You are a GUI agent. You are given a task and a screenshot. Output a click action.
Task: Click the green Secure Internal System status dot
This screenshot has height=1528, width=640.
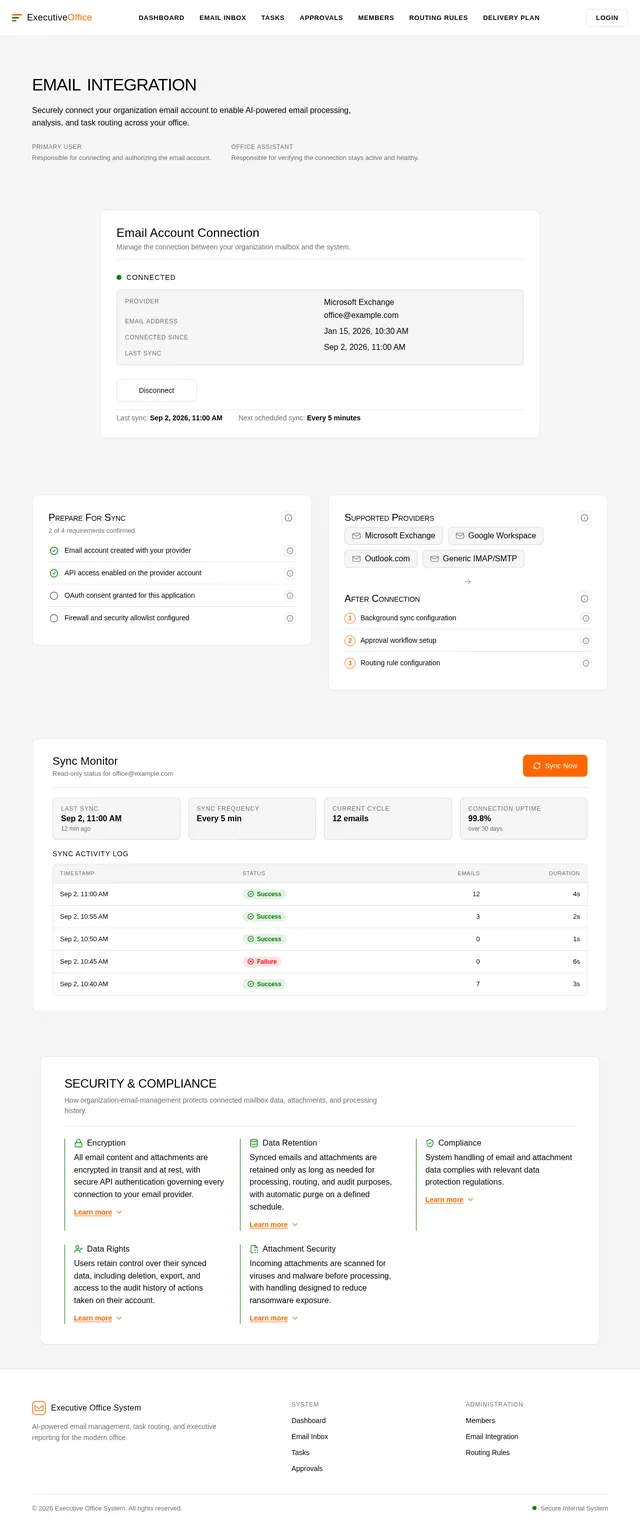pos(534,1508)
